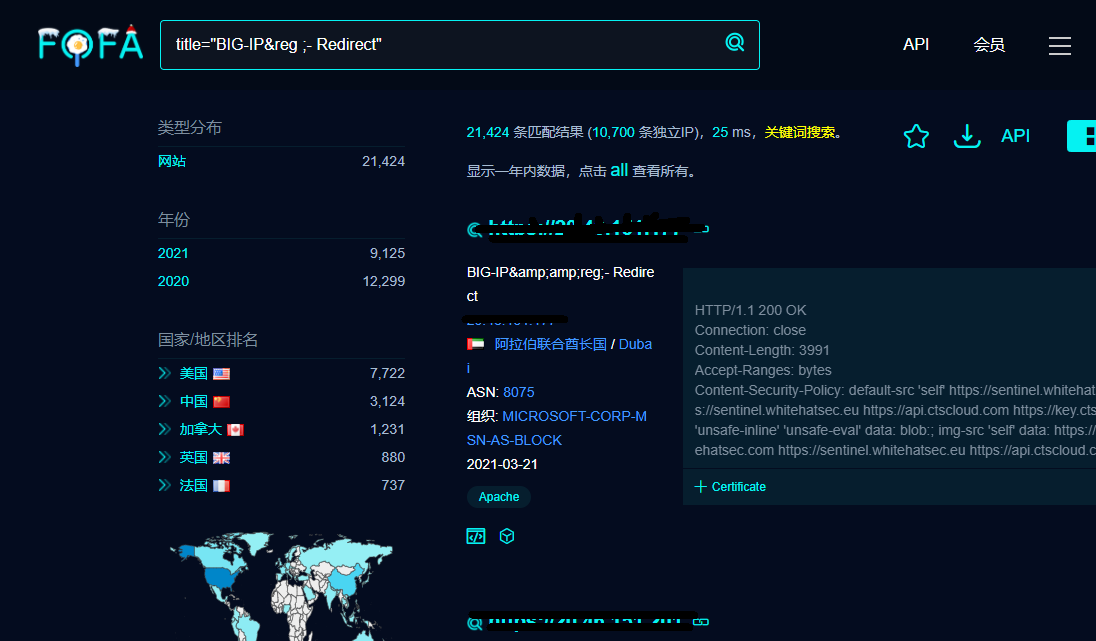
Task: Click the FOFA logo
Action: [91, 45]
